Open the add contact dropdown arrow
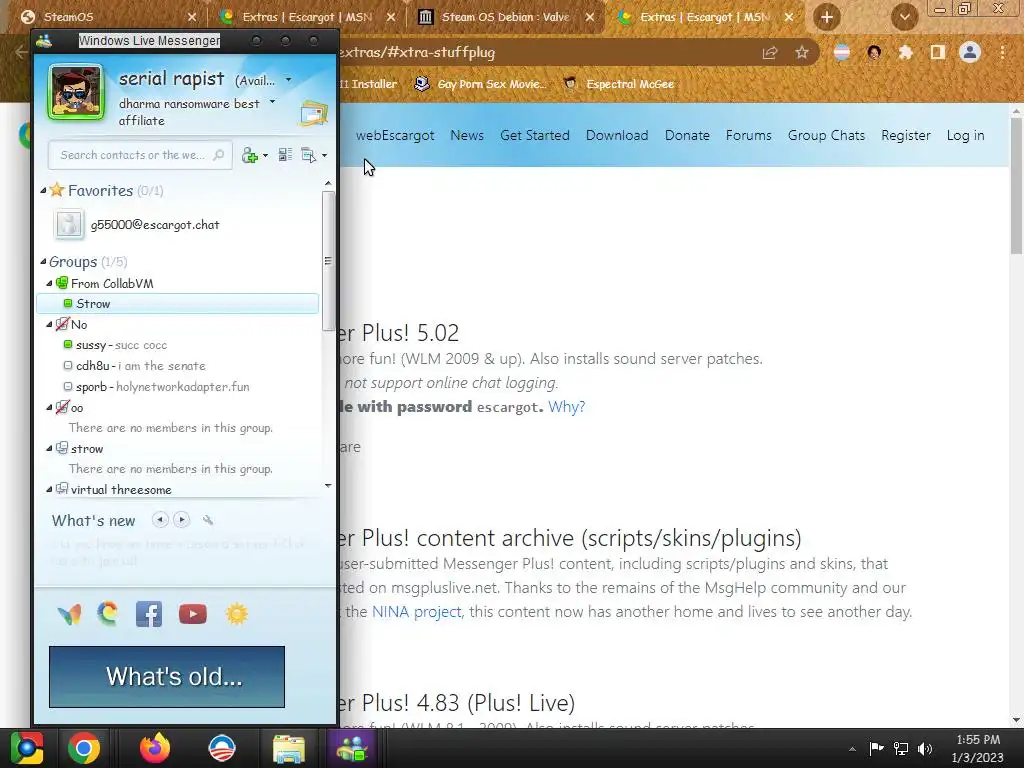This screenshot has height=768, width=1024. (265, 155)
